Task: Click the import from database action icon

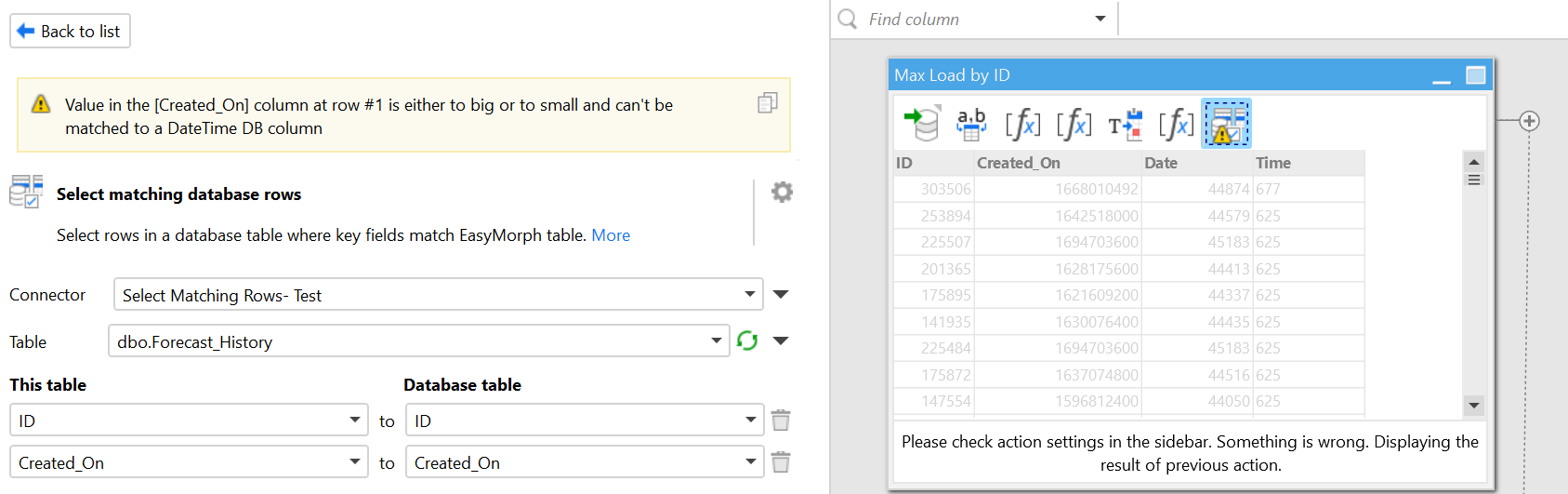Action: point(921,124)
